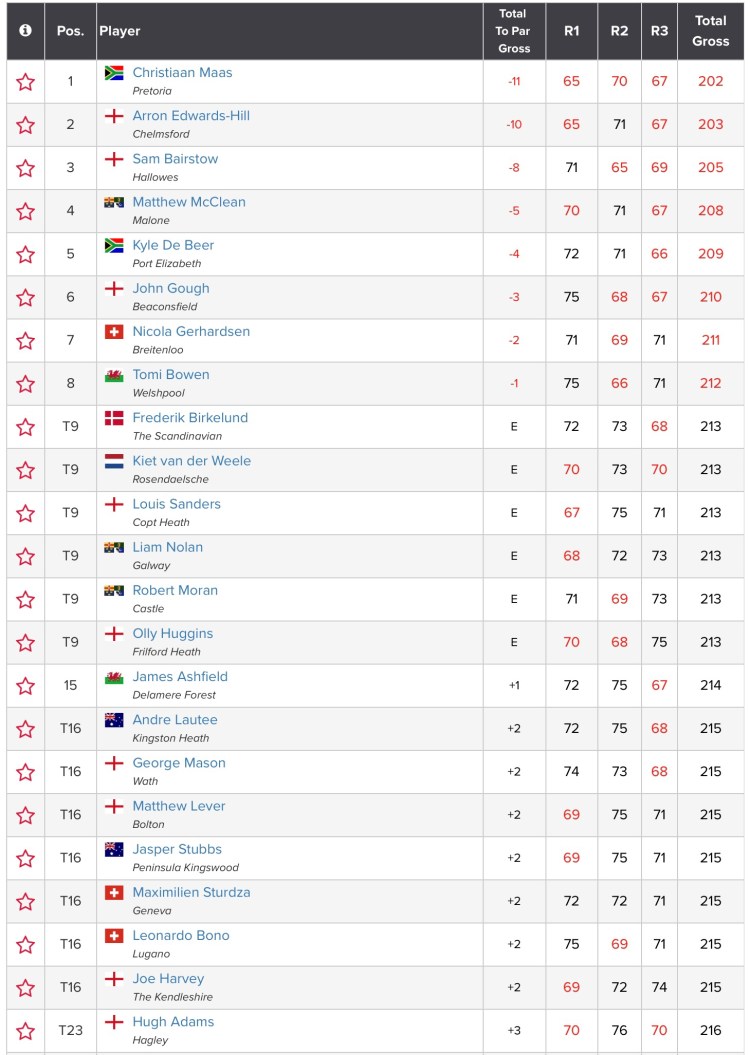Click the star icon beside Kyle De Beer
The width and height of the screenshot is (750, 1055).
[x=25, y=254]
